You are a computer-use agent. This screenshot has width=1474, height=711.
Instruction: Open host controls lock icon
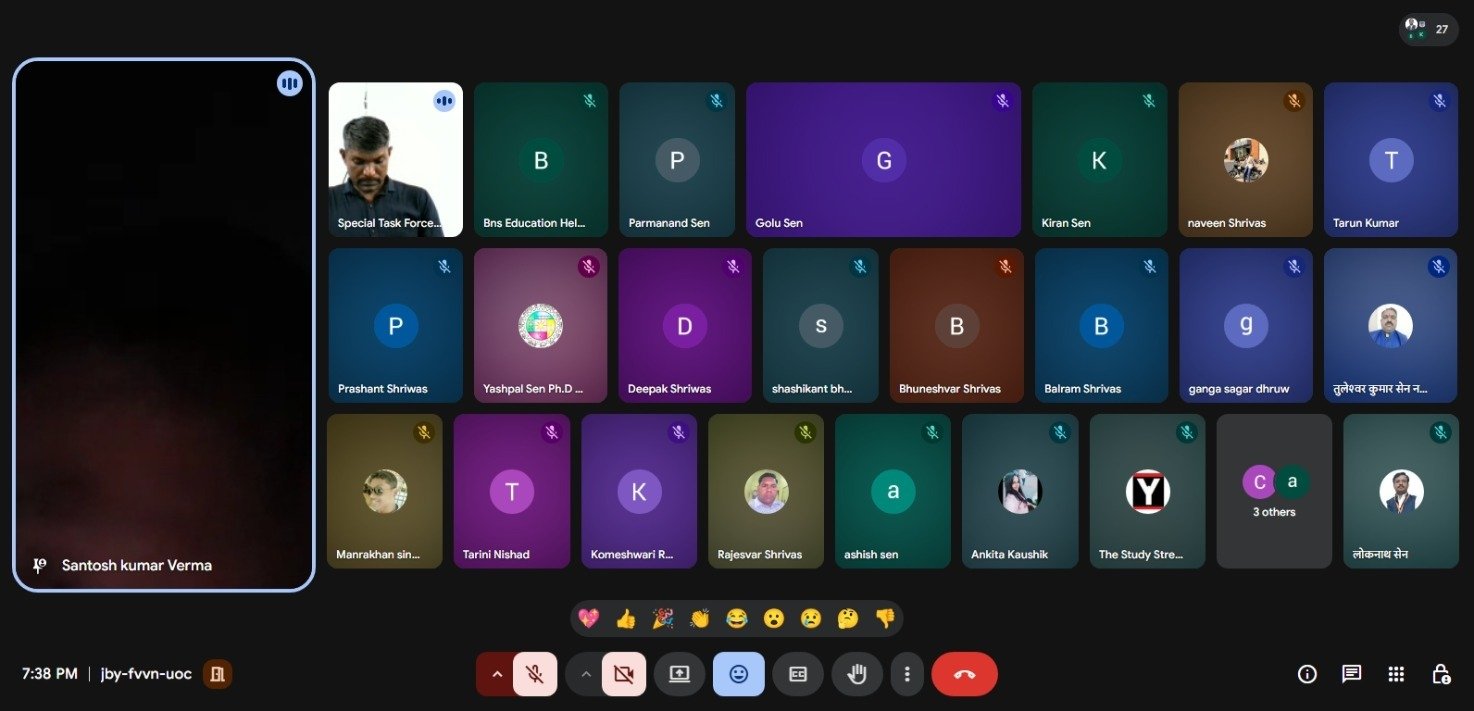tap(1440, 674)
